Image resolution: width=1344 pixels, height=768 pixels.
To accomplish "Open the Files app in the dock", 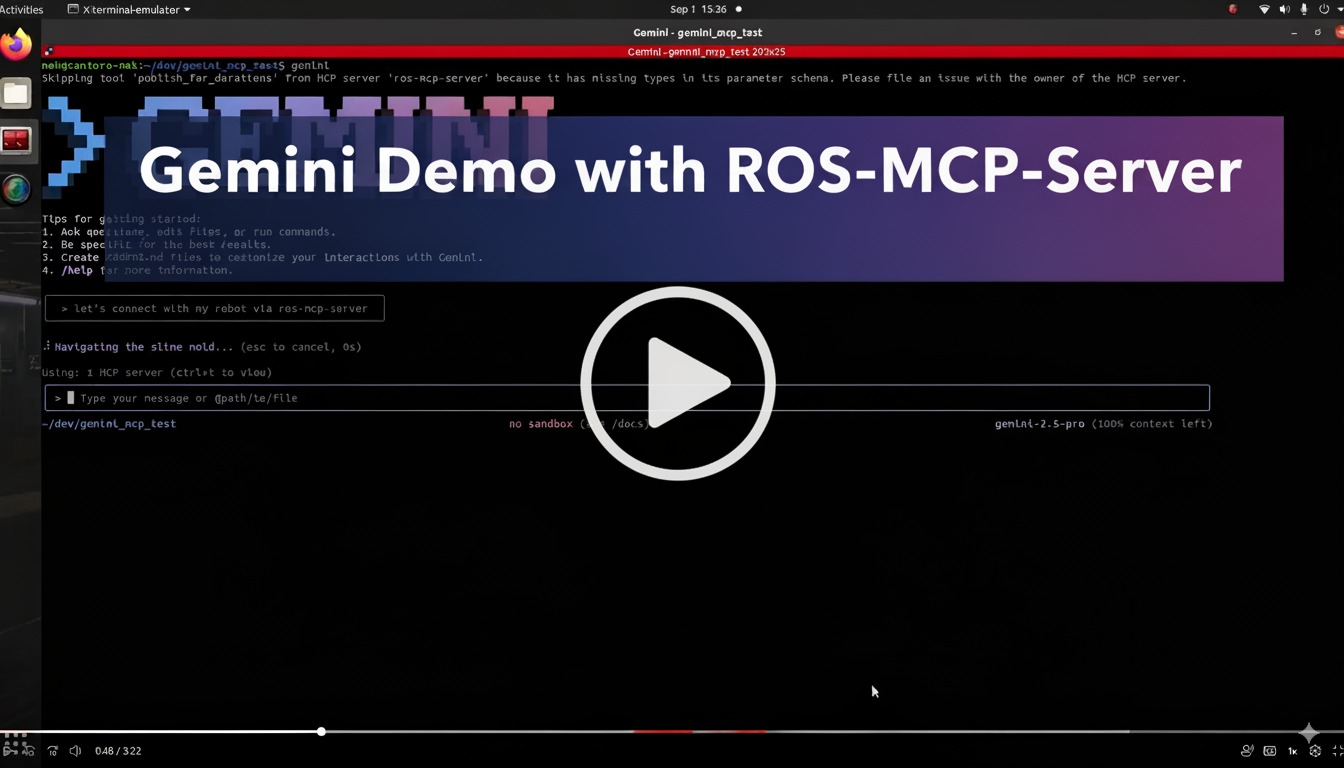I will (x=16, y=94).
